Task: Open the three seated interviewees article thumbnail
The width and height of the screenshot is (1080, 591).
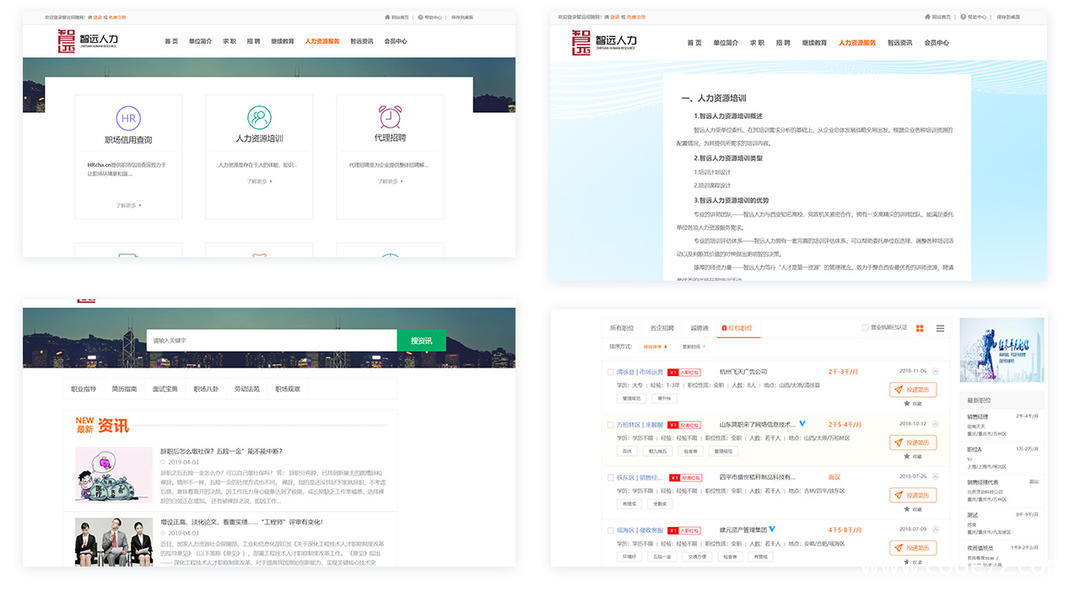Action: point(114,542)
